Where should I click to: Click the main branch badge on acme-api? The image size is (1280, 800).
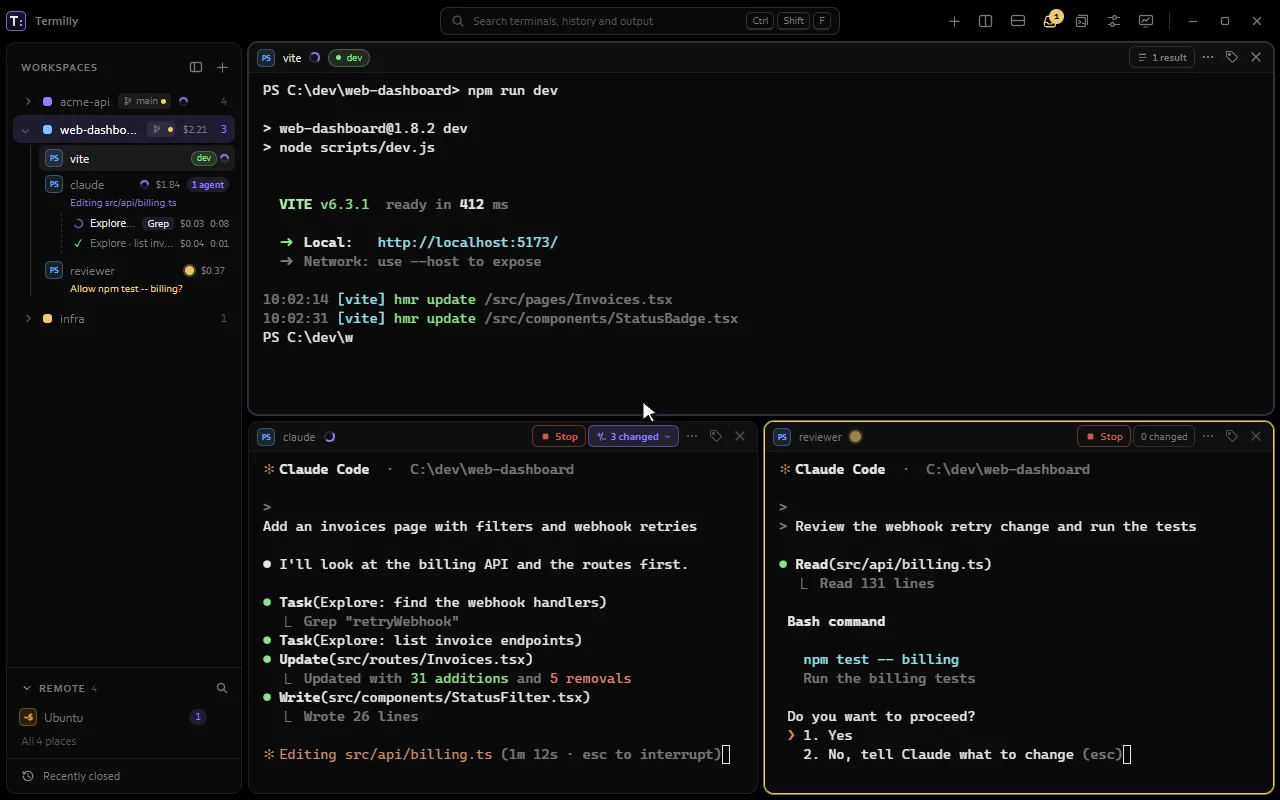[x=143, y=101]
